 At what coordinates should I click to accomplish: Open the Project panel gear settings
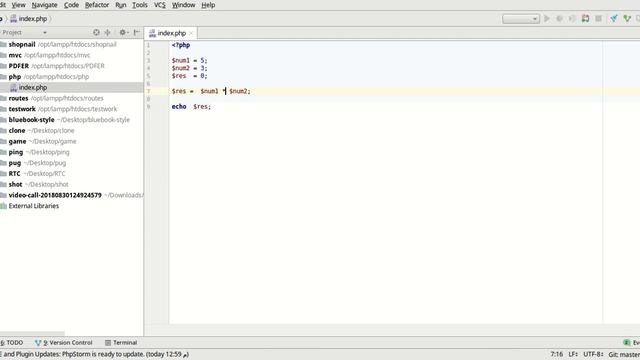click(123, 32)
